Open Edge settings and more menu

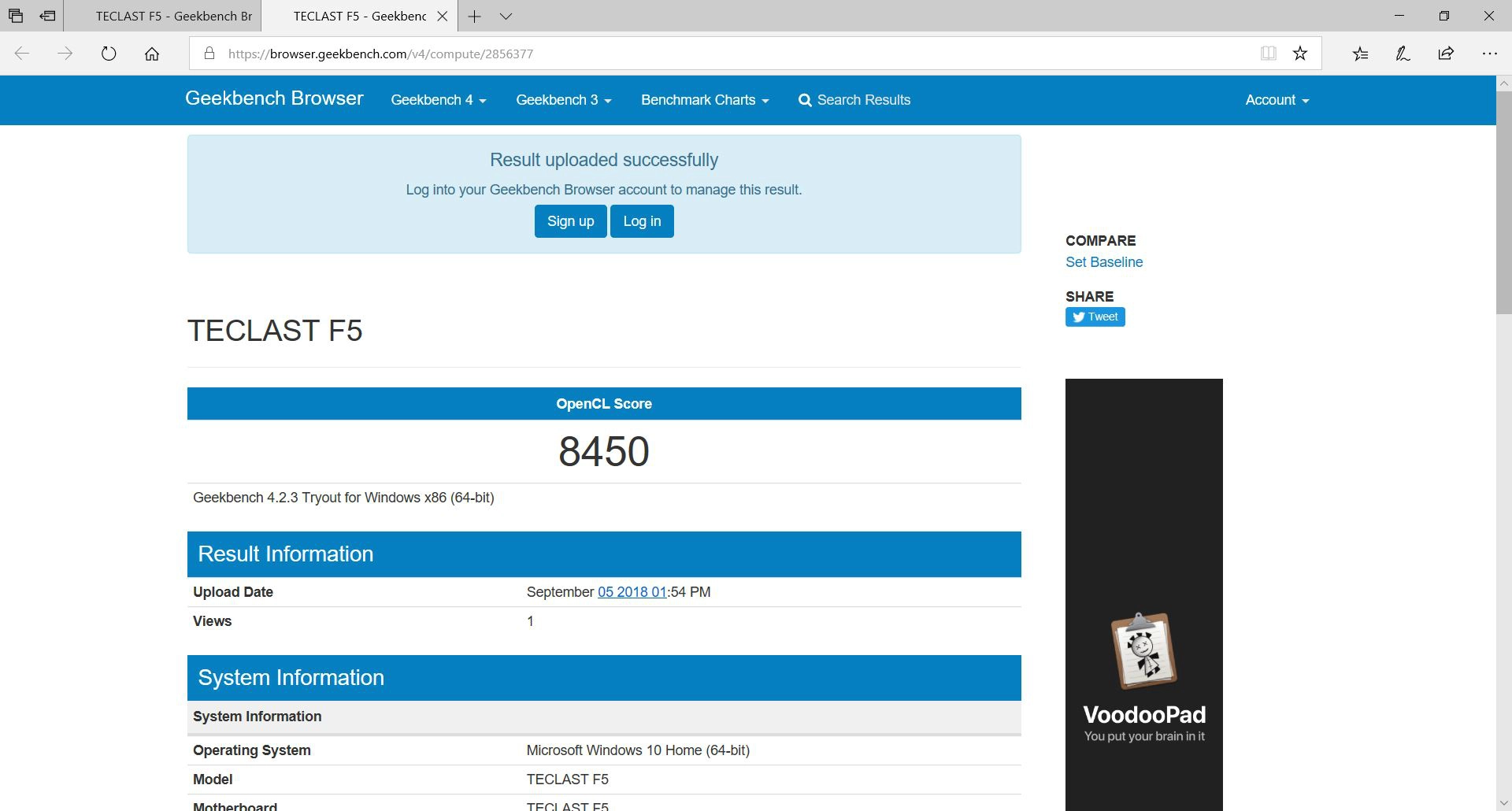coord(1489,54)
